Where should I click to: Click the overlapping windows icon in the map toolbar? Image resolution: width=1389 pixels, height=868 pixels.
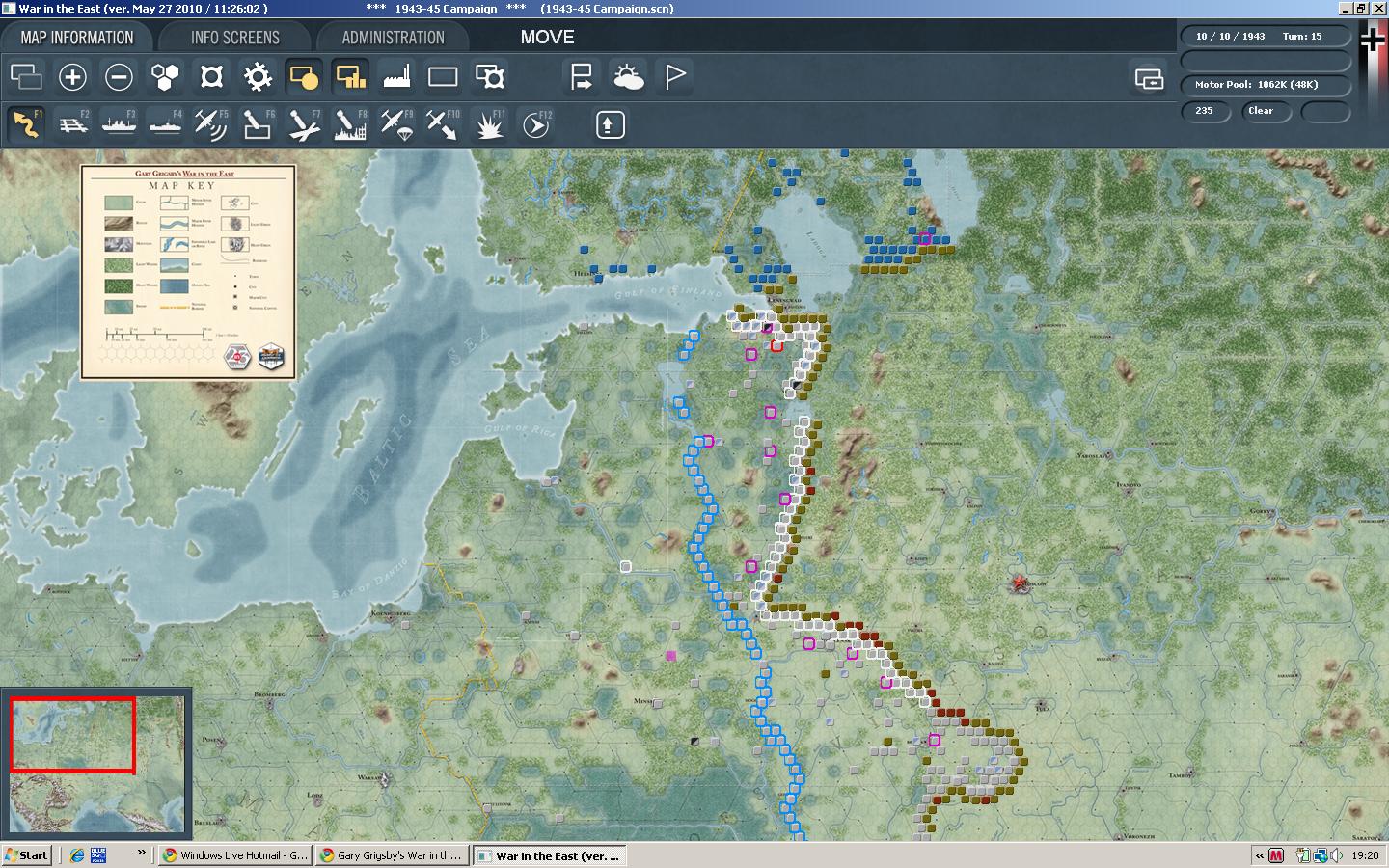click(26, 76)
